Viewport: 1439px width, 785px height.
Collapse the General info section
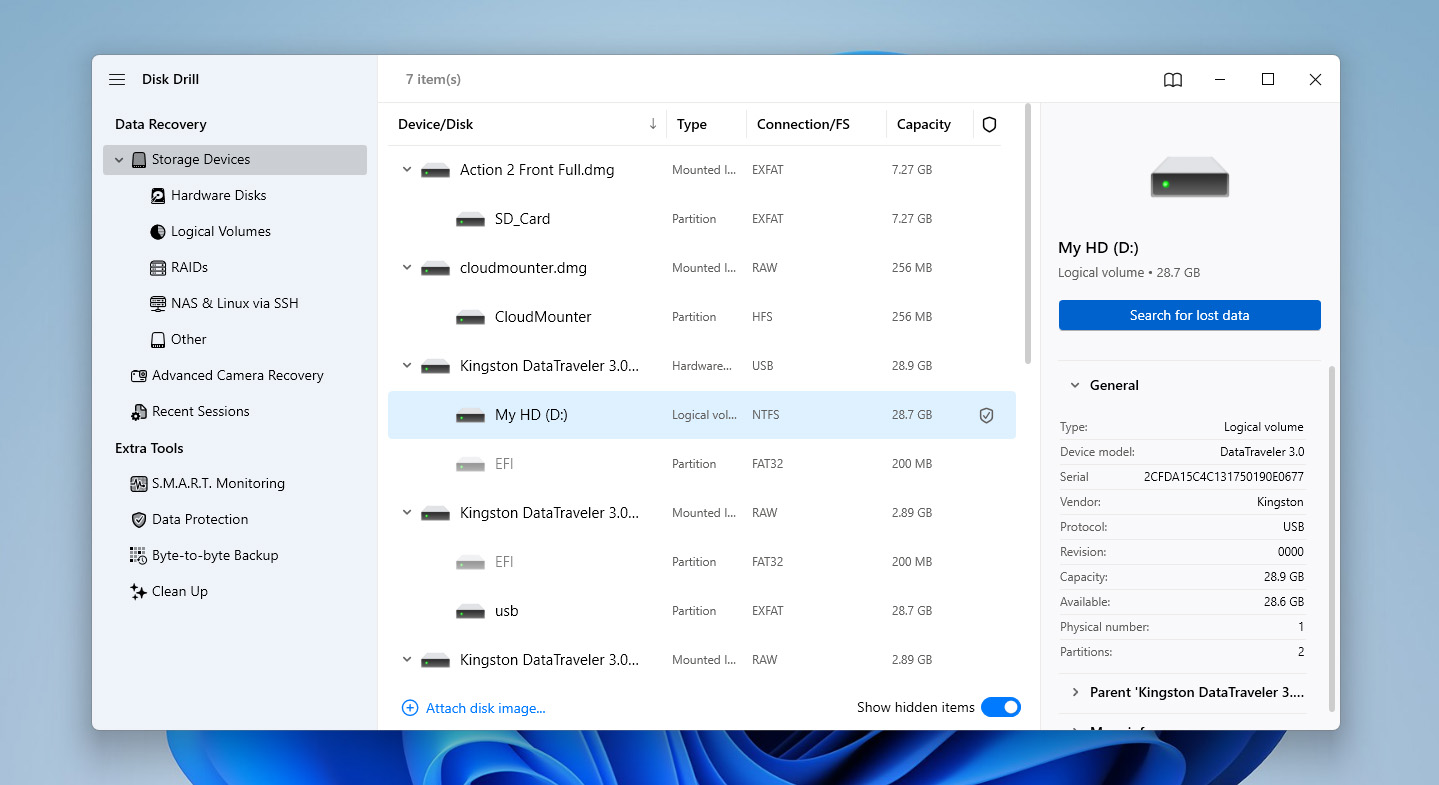1075,384
